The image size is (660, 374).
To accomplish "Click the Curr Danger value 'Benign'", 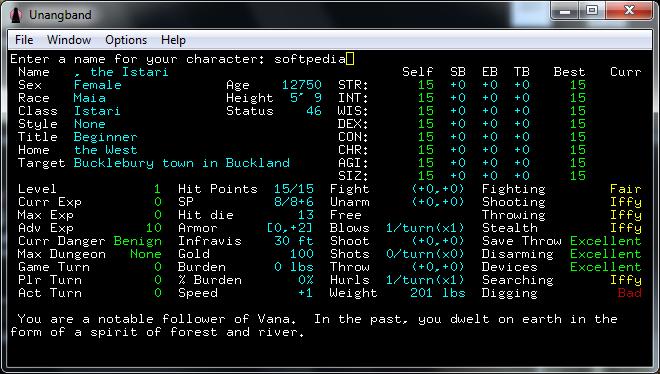I will click(138, 241).
